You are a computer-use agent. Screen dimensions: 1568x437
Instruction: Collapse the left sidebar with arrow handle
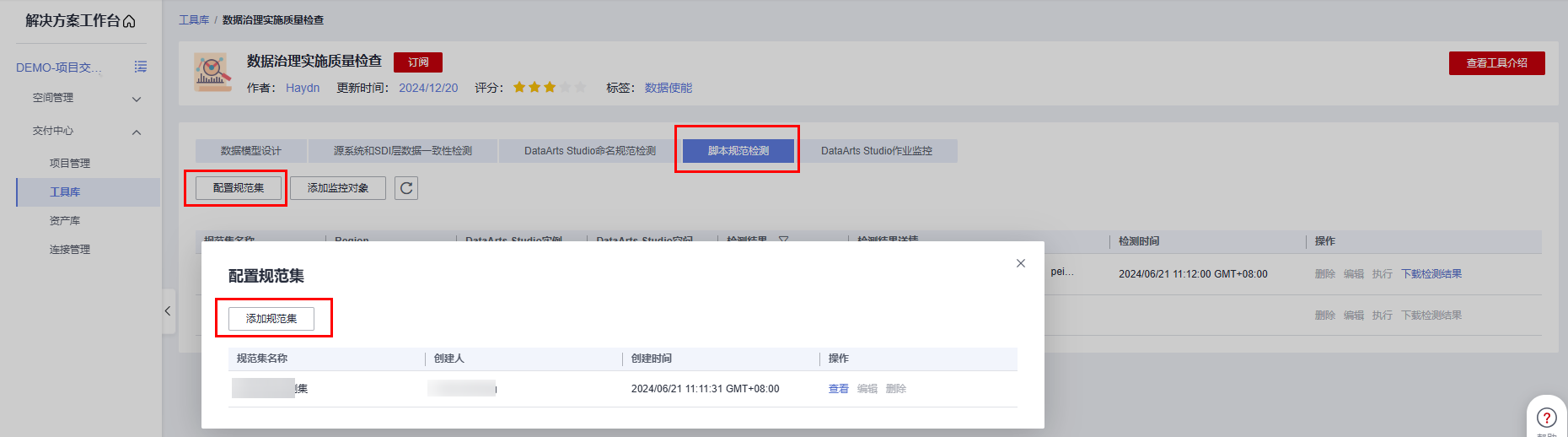[x=168, y=311]
